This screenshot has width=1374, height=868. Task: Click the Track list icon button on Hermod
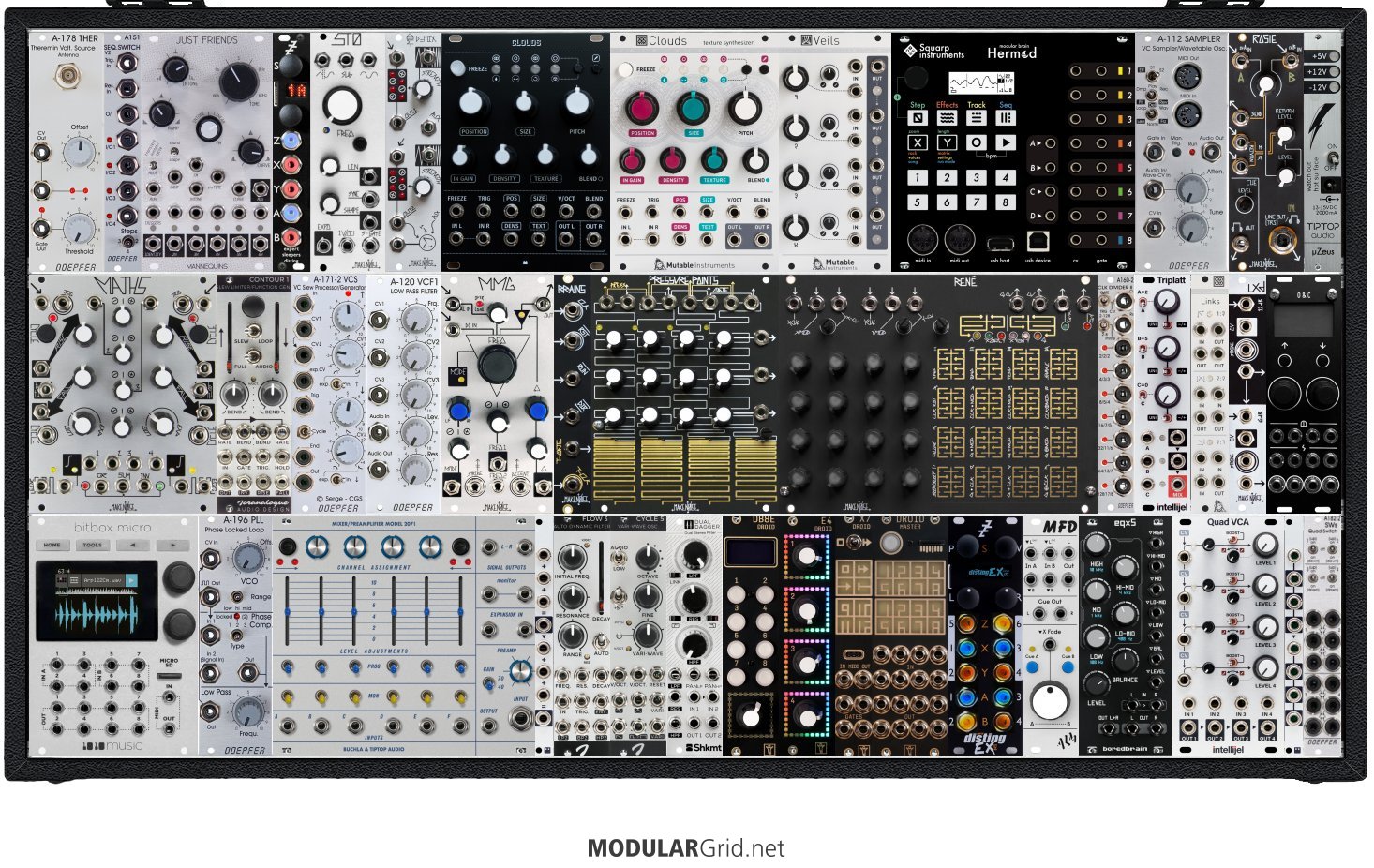[977, 118]
